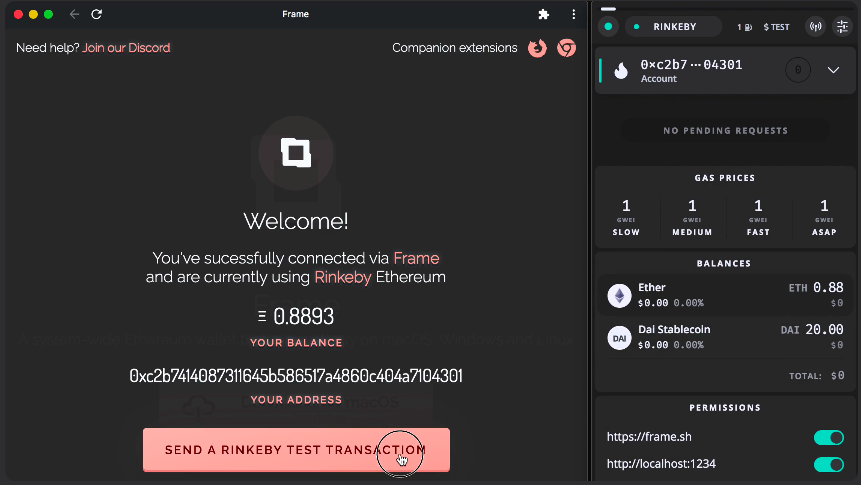Click the Ether coin icon
This screenshot has width=861, height=485.
point(619,296)
